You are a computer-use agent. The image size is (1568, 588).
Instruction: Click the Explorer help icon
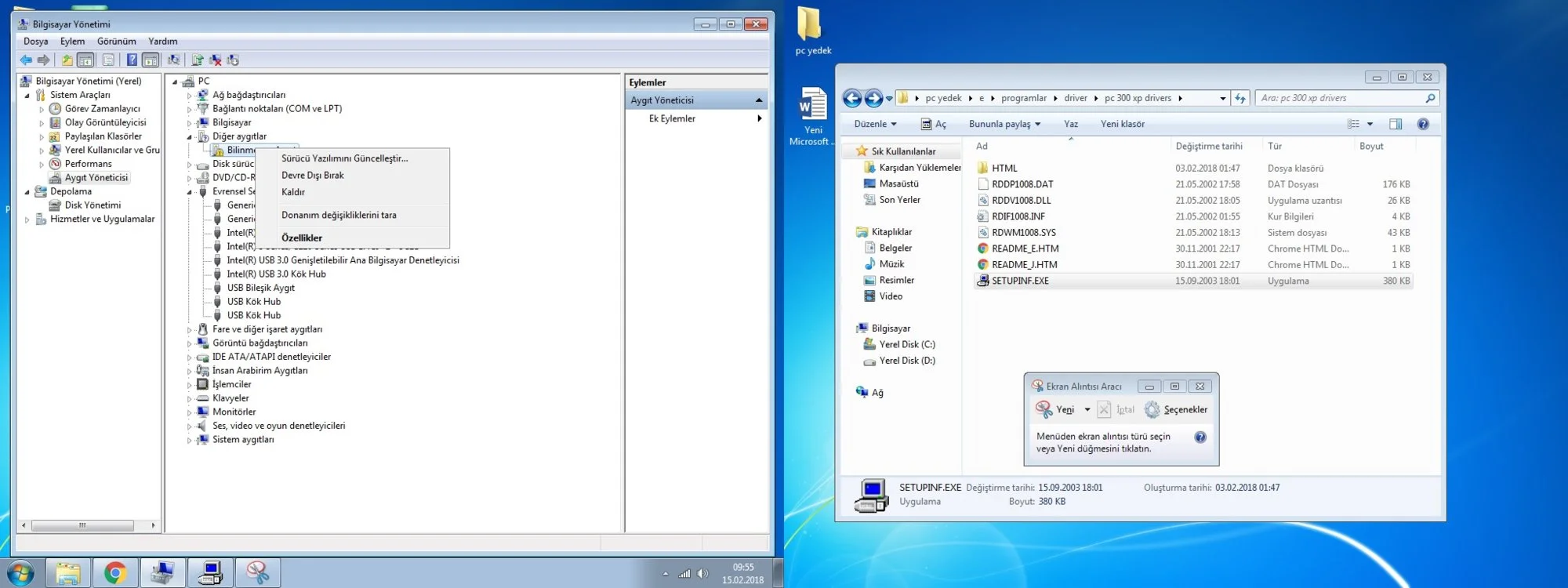[x=1423, y=124]
